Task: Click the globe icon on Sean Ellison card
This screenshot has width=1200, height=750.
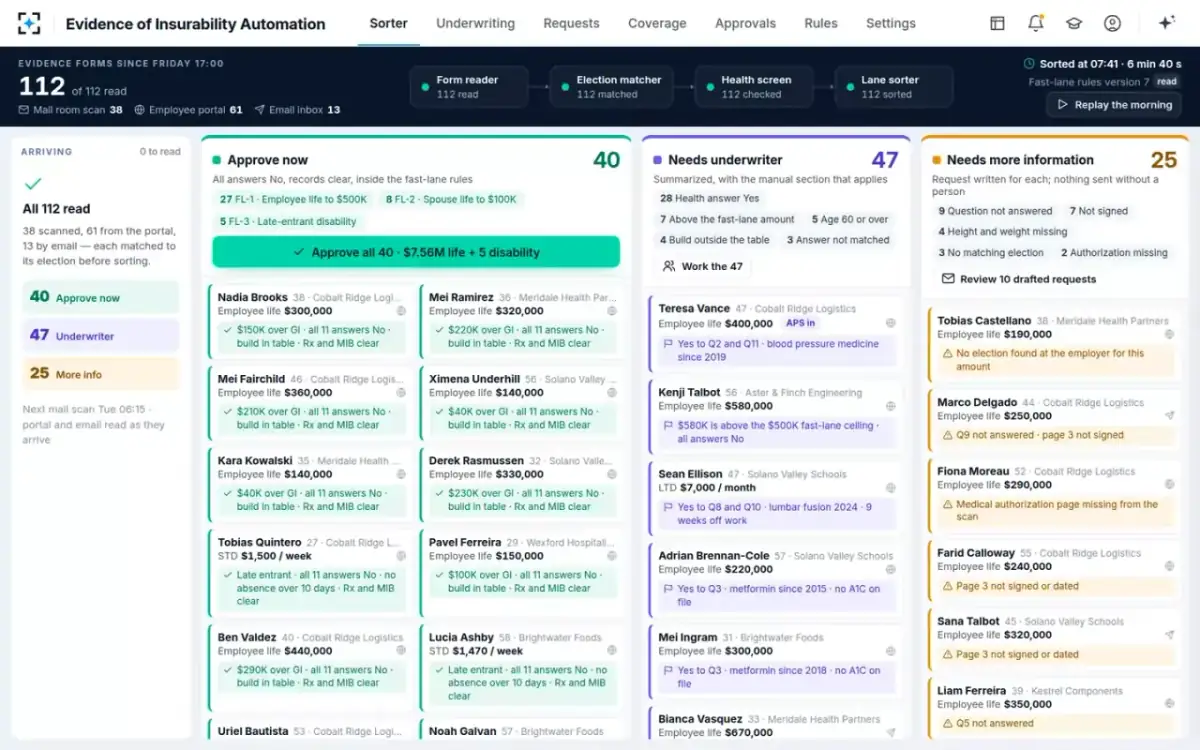Action: point(890,488)
